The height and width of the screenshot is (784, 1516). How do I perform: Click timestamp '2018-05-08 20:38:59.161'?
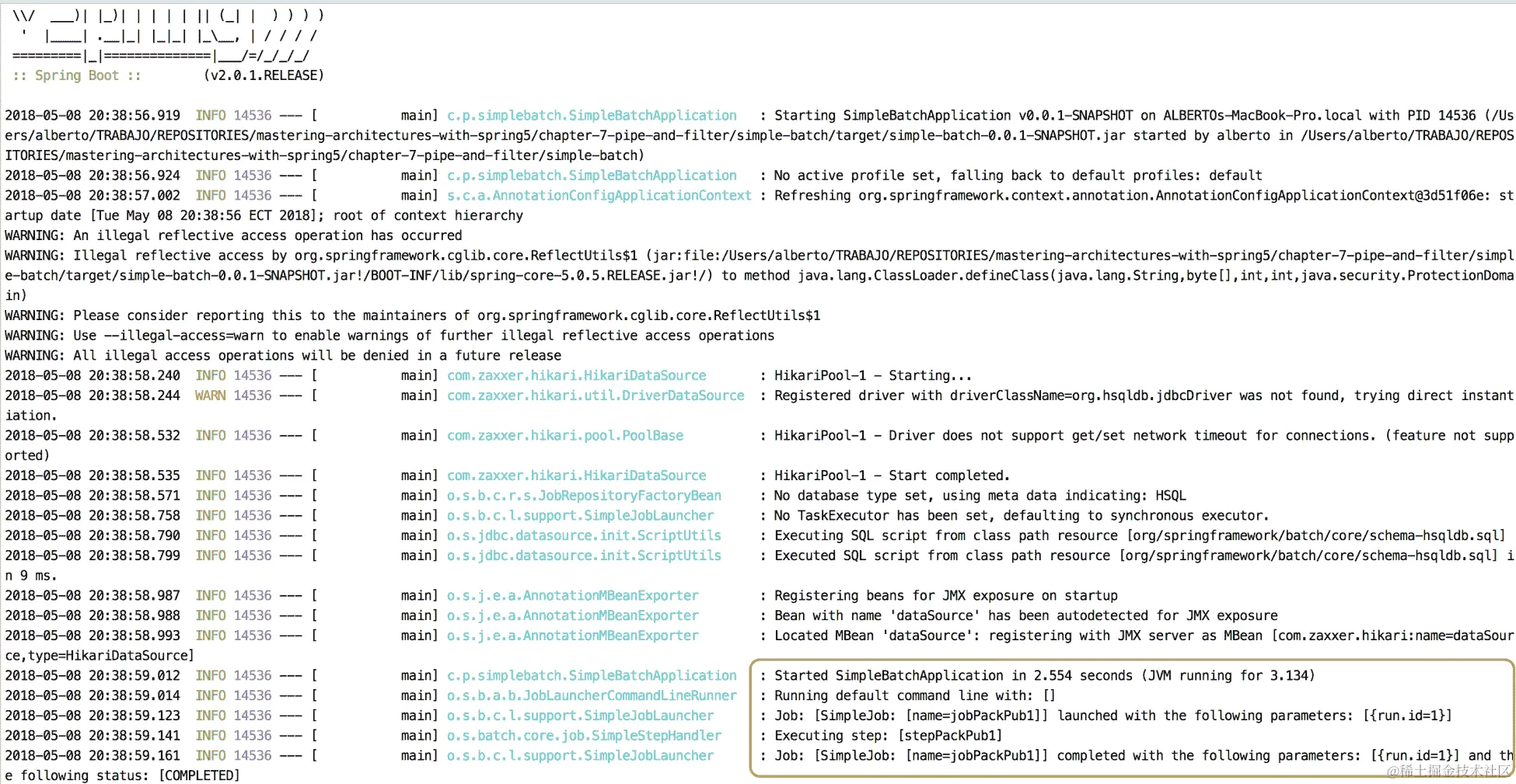pyautogui.click(x=93, y=756)
